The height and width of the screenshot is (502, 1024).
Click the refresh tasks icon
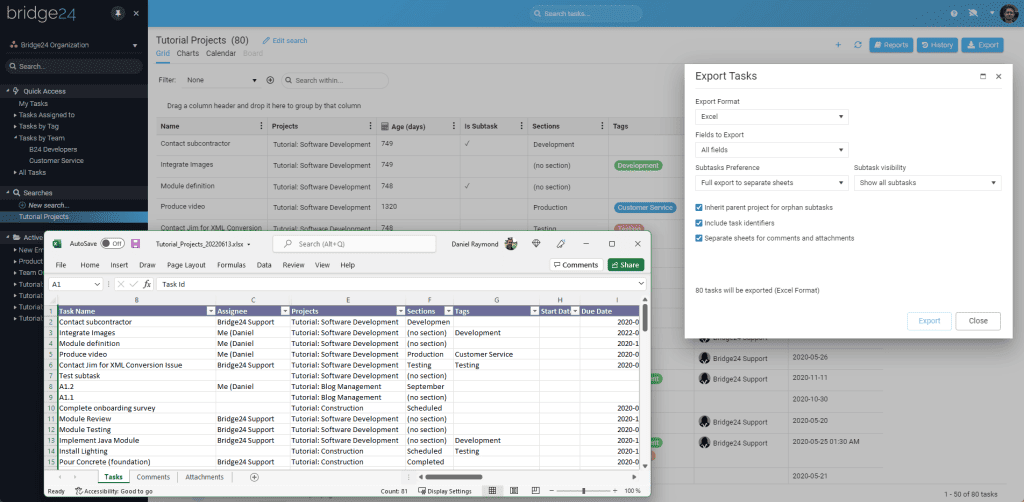(x=857, y=45)
